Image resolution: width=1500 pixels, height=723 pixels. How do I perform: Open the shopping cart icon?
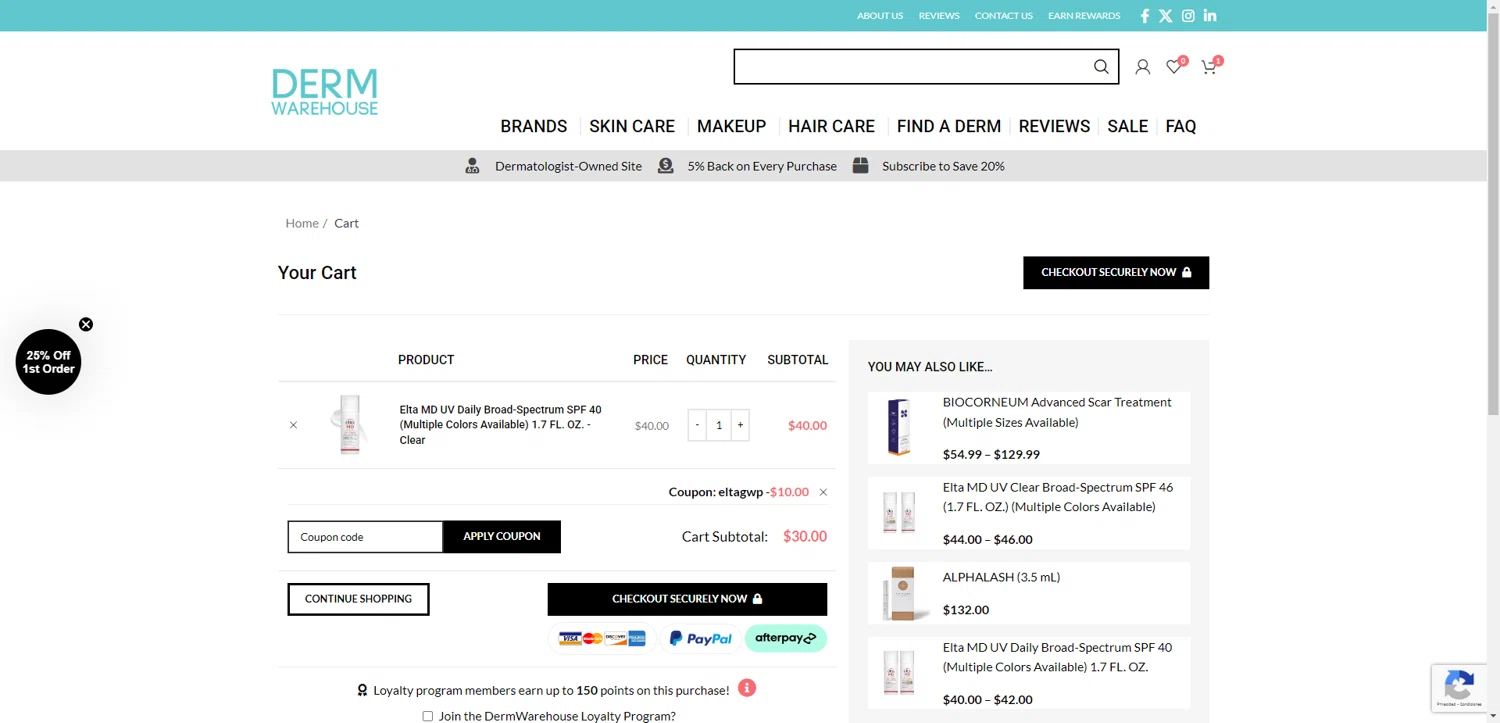pyautogui.click(x=1210, y=67)
